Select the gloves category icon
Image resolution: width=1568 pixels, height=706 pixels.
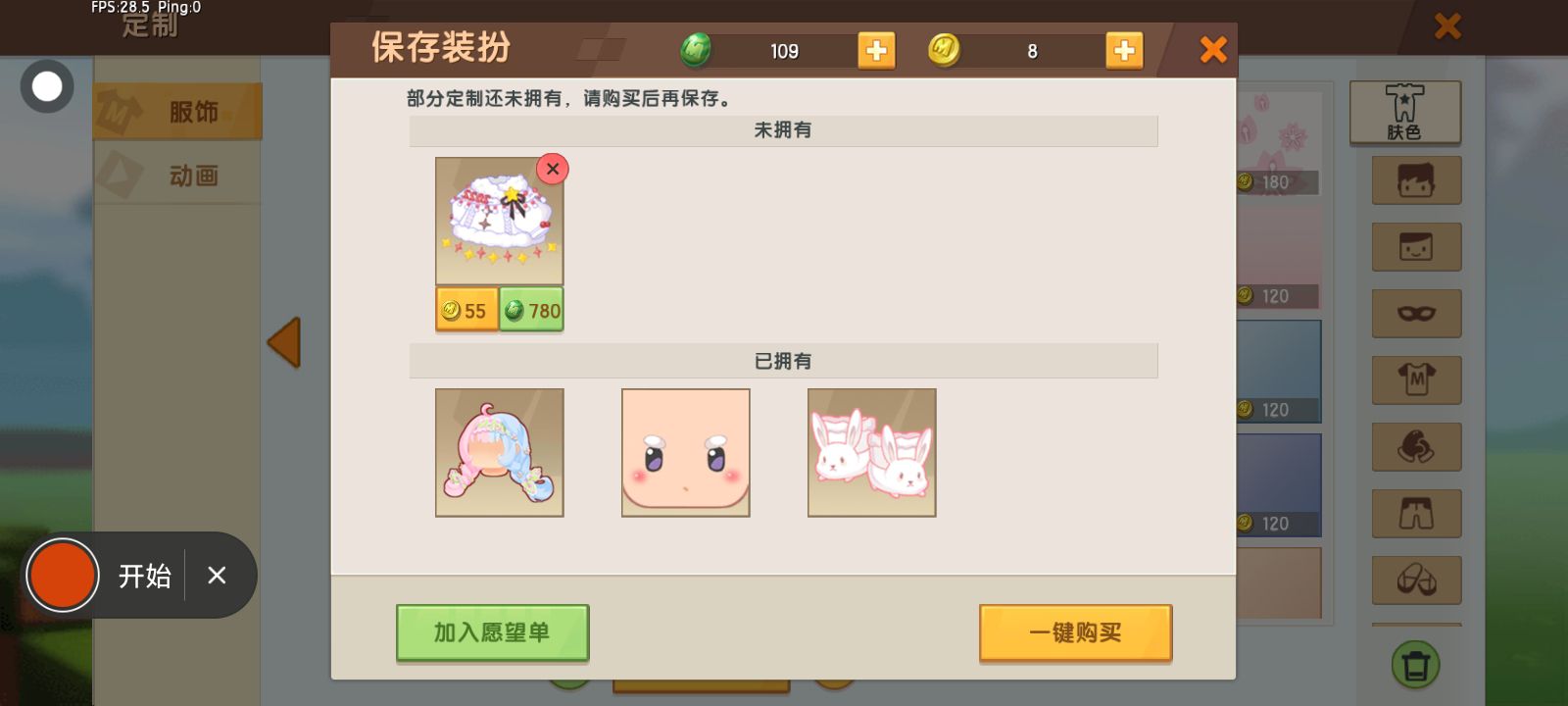(x=1416, y=447)
